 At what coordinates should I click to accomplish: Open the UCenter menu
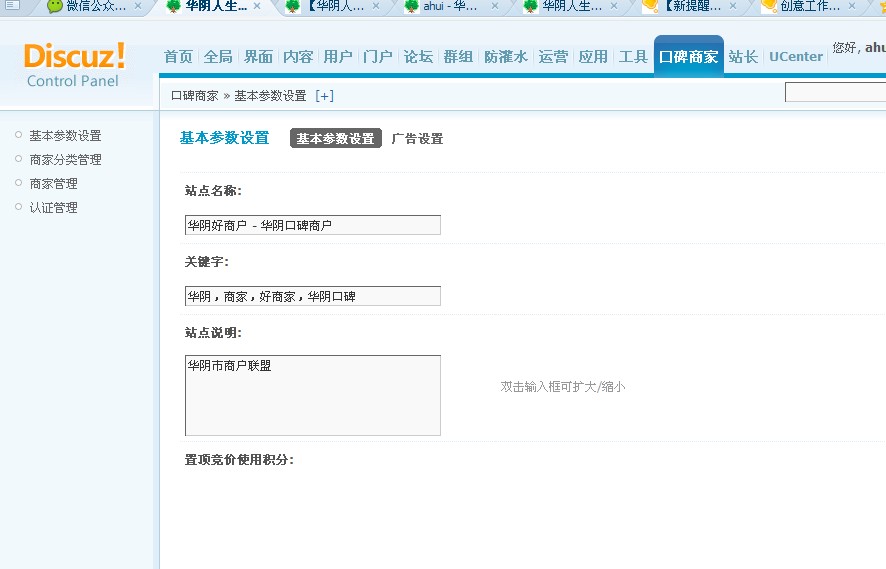(796, 57)
